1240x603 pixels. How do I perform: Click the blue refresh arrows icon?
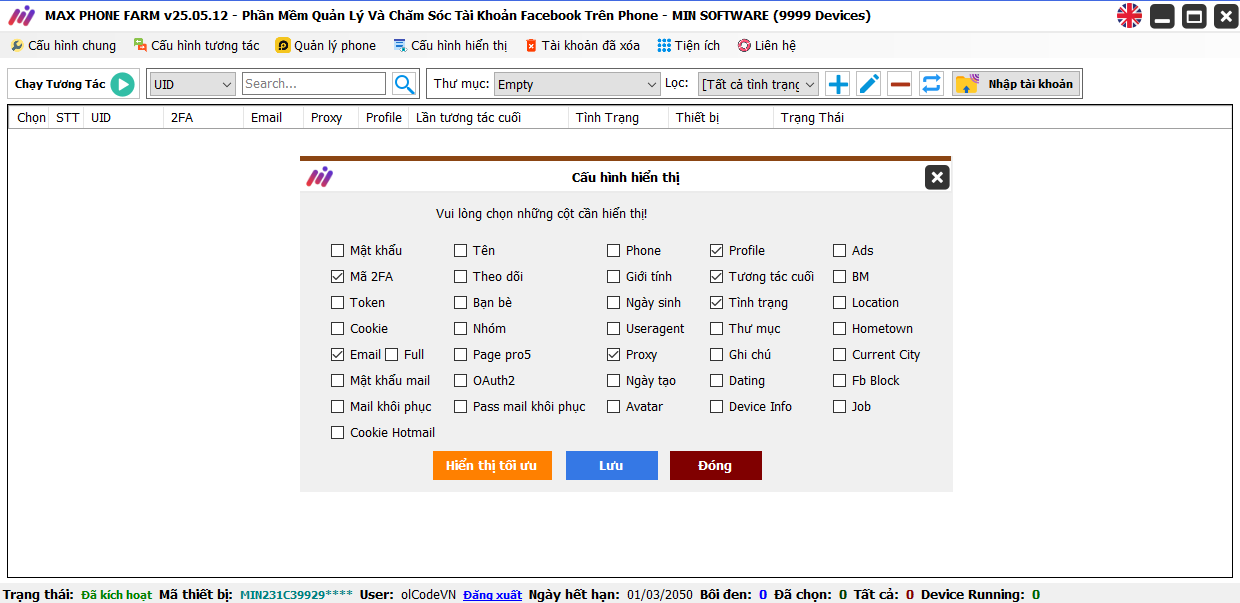coord(931,84)
